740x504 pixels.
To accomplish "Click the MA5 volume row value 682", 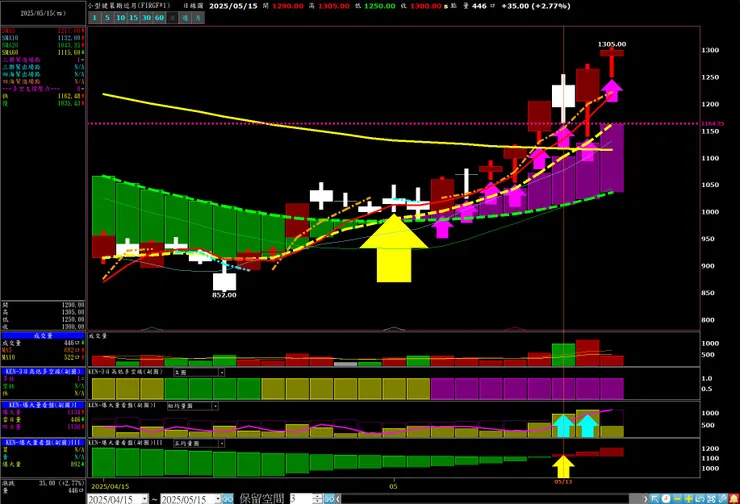I will (43, 350).
